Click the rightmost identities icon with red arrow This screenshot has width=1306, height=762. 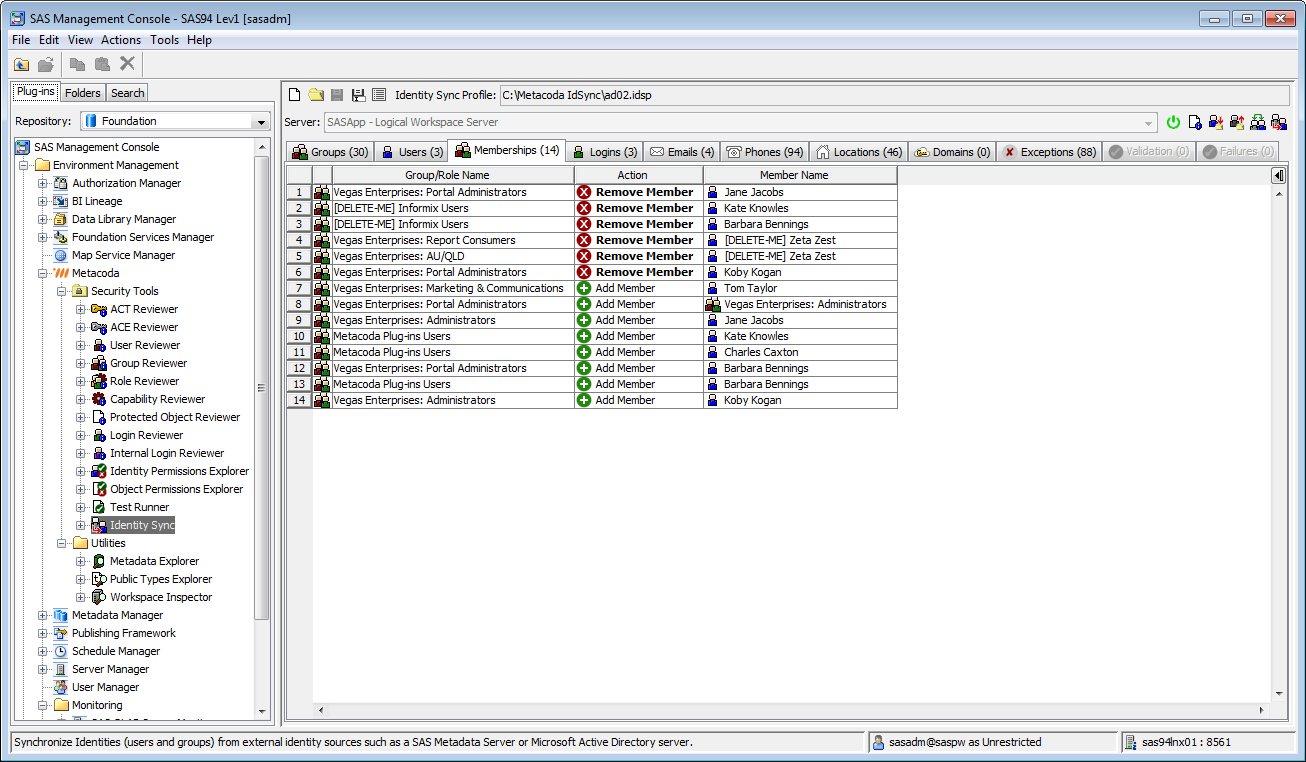pos(1279,122)
